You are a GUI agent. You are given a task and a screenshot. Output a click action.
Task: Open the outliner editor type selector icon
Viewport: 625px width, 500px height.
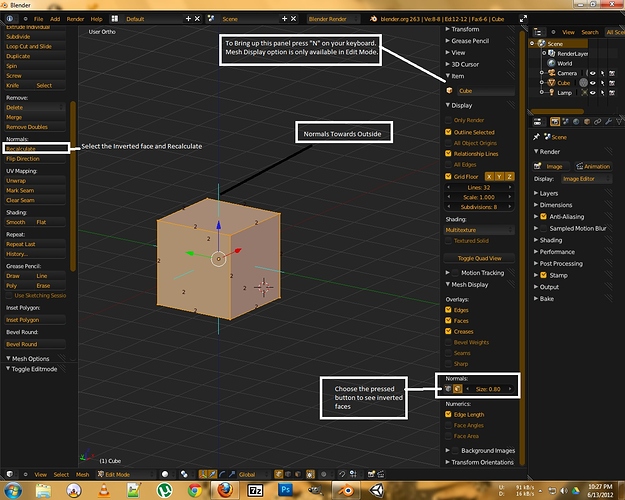tap(538, 32)
